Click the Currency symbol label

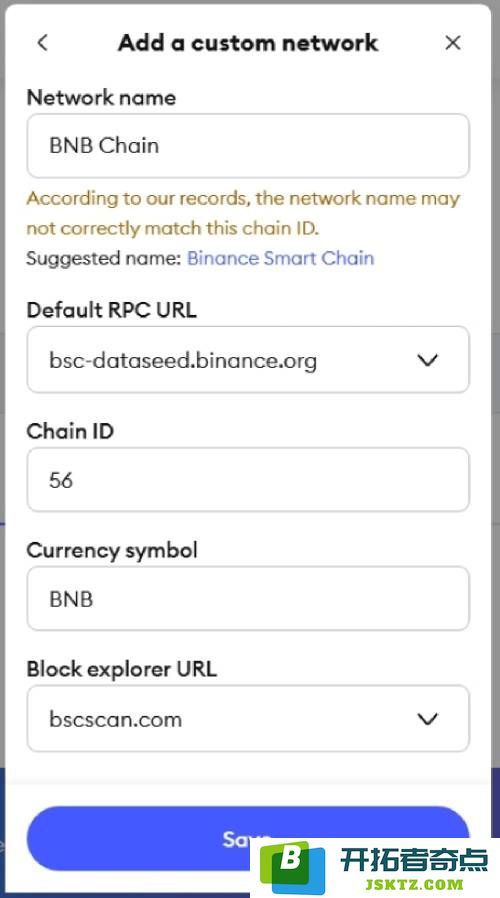click(x=112, y=550)
